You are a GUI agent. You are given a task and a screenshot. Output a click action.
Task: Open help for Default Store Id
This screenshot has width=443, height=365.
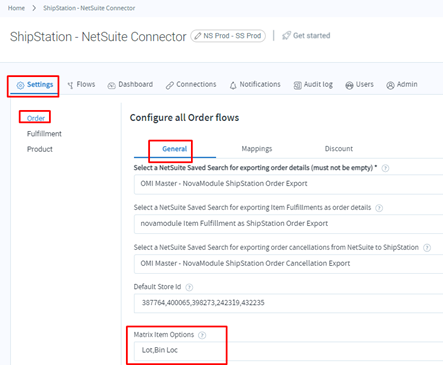pyautogui.click(x=189, y=287)
